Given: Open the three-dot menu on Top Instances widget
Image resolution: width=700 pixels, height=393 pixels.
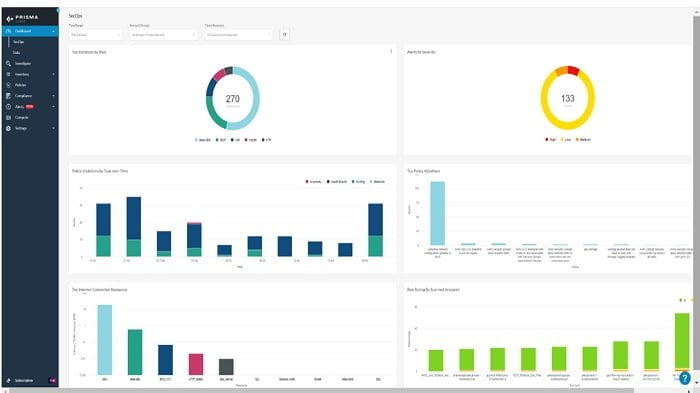Looking at the screenshot, I should click(391, 52).
